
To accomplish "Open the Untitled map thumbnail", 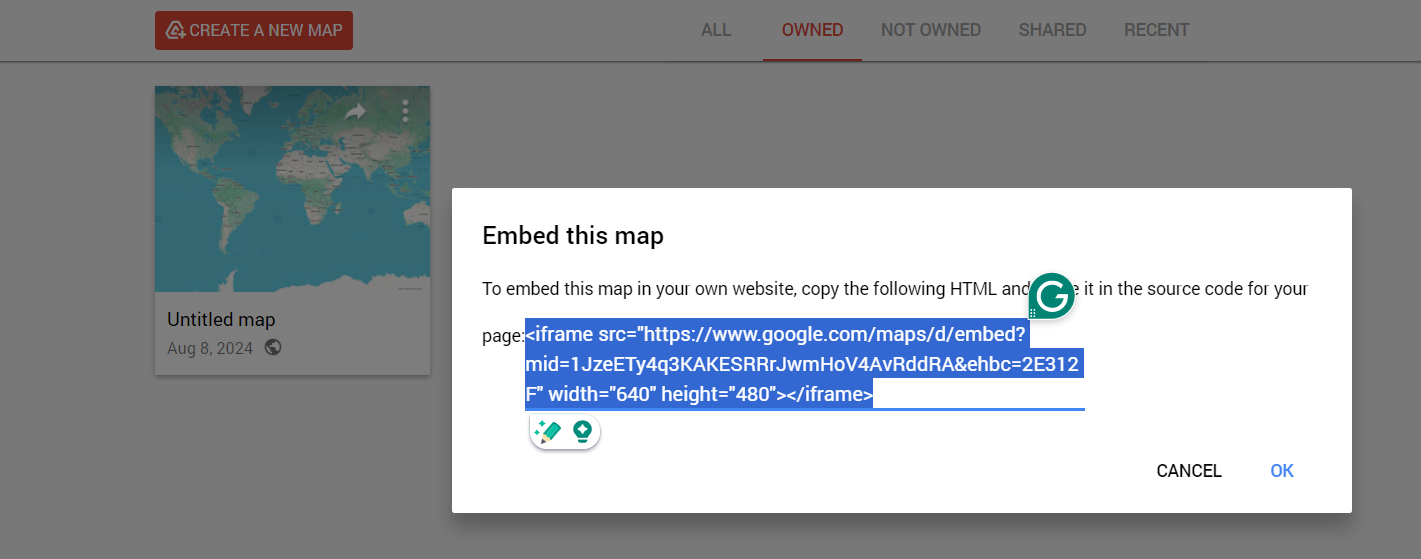I will click(292, 189).
